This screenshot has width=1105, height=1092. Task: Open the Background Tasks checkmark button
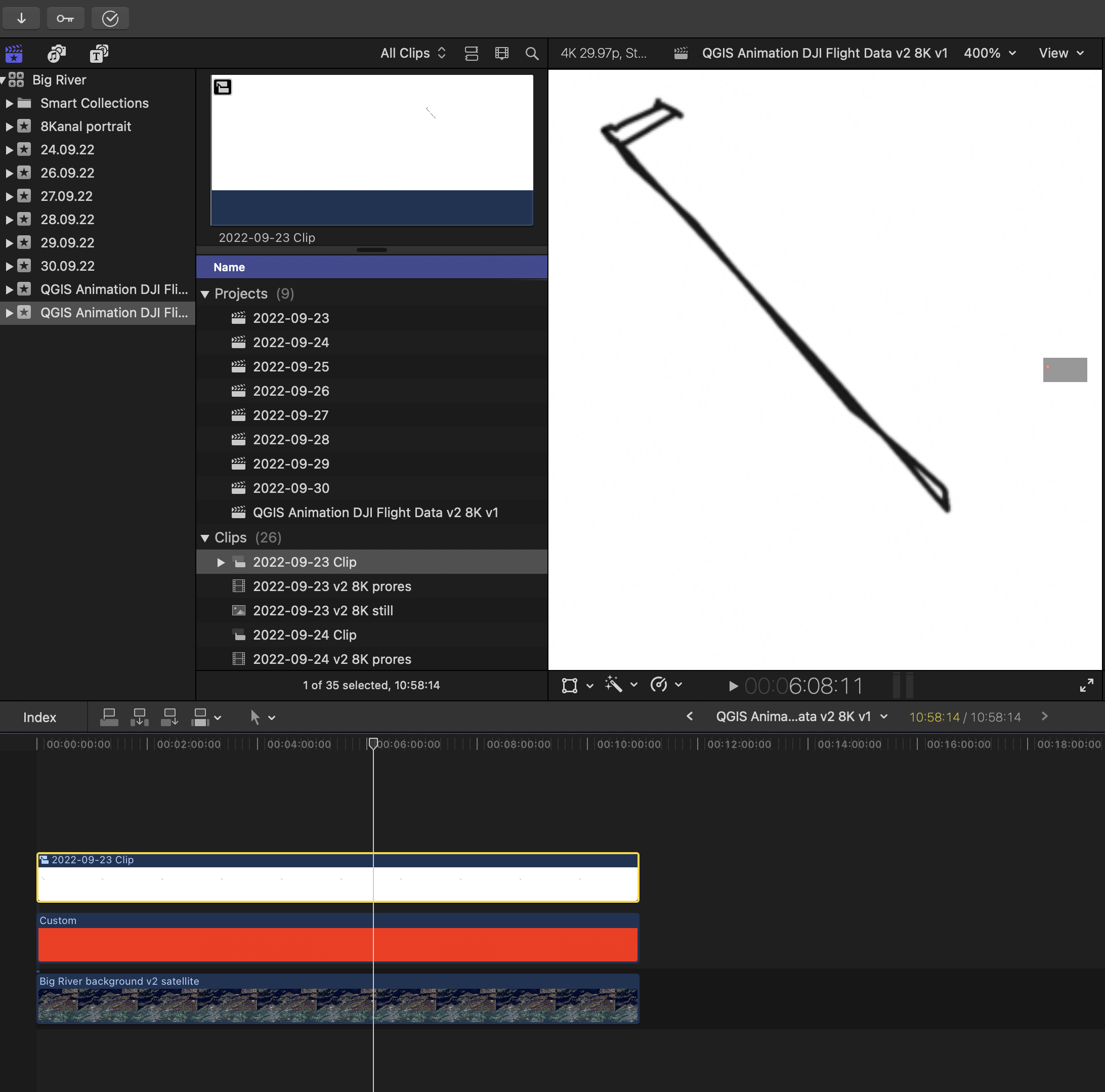coord(110,18)
